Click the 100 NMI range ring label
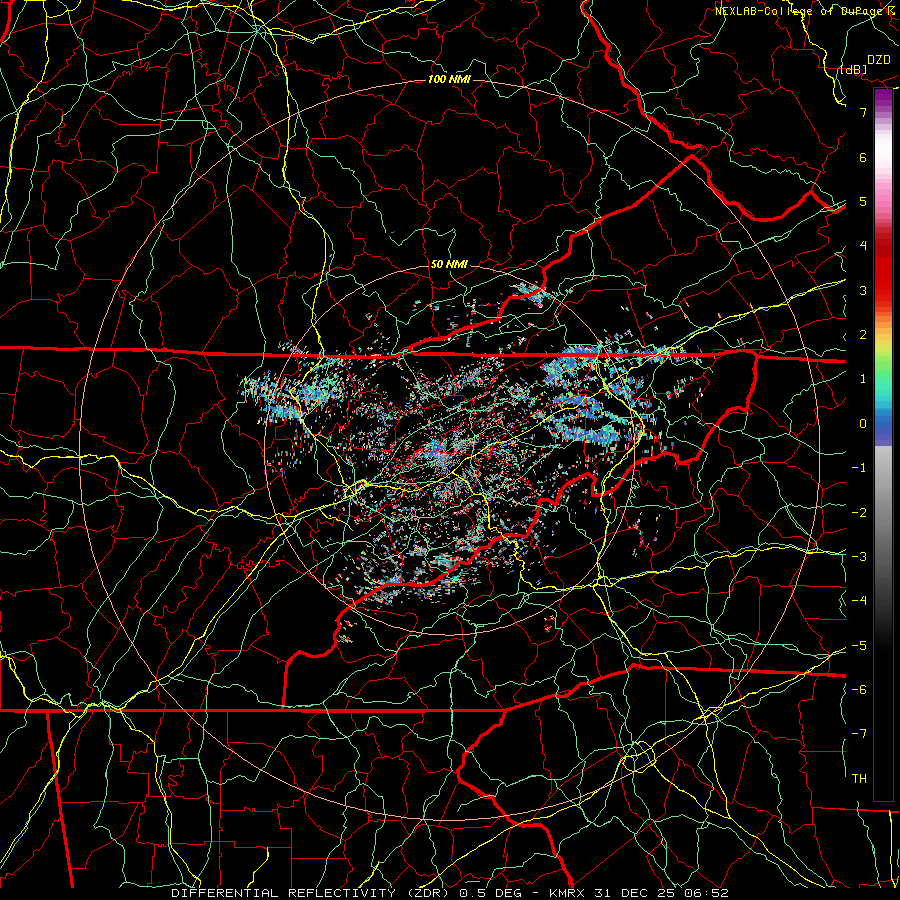This screenshot has height=900, width=900. (x=449, y=79)
